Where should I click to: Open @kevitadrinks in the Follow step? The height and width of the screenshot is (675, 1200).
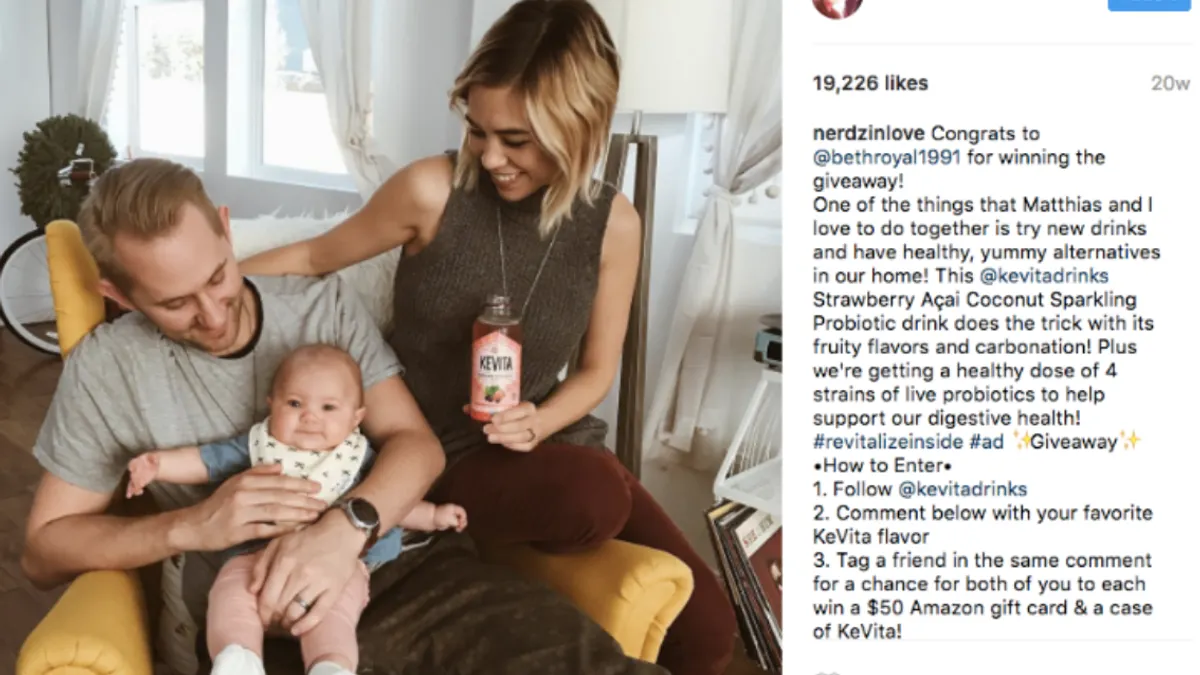pyautogui.click(x=963, y=489)
